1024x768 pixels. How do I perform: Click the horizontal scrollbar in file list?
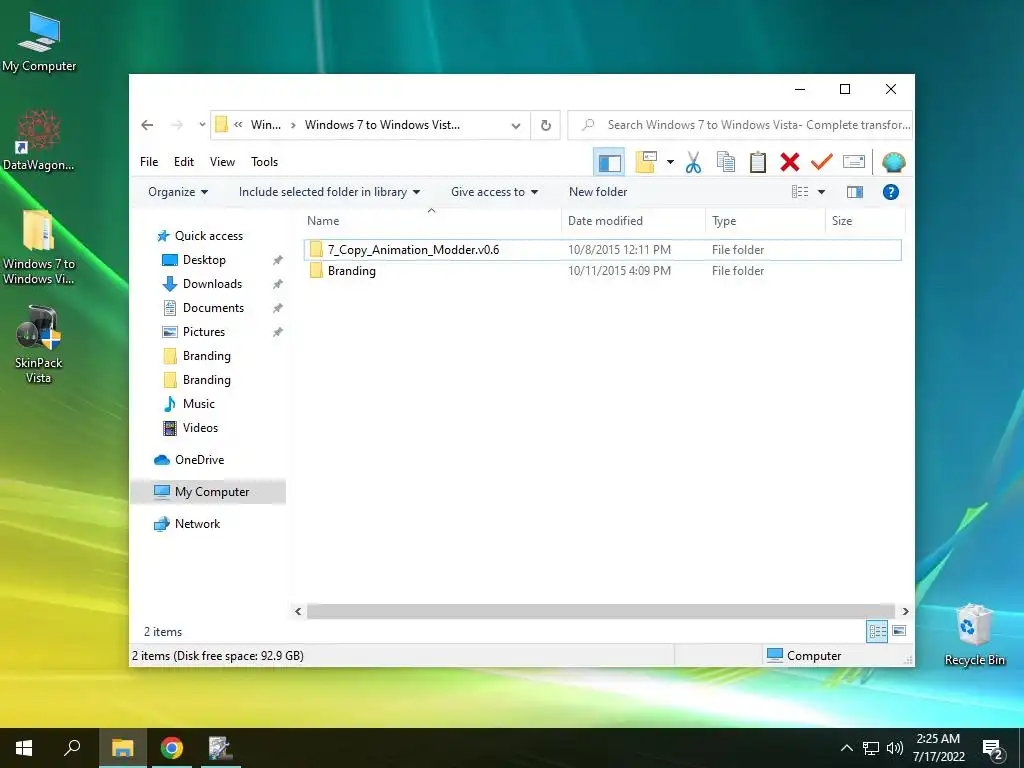pyautogui.click(x=600, y=611)
